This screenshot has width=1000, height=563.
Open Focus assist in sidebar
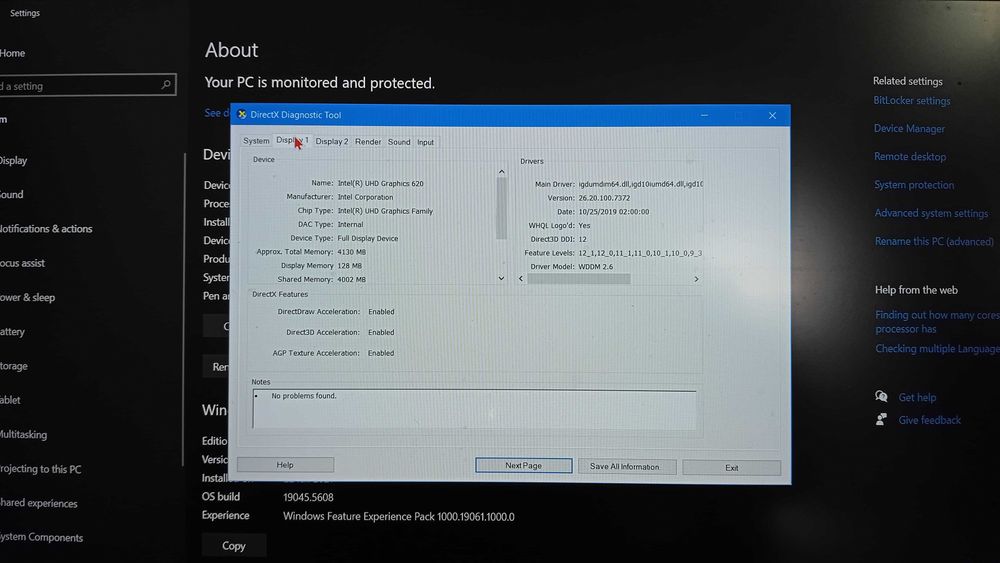22,263
